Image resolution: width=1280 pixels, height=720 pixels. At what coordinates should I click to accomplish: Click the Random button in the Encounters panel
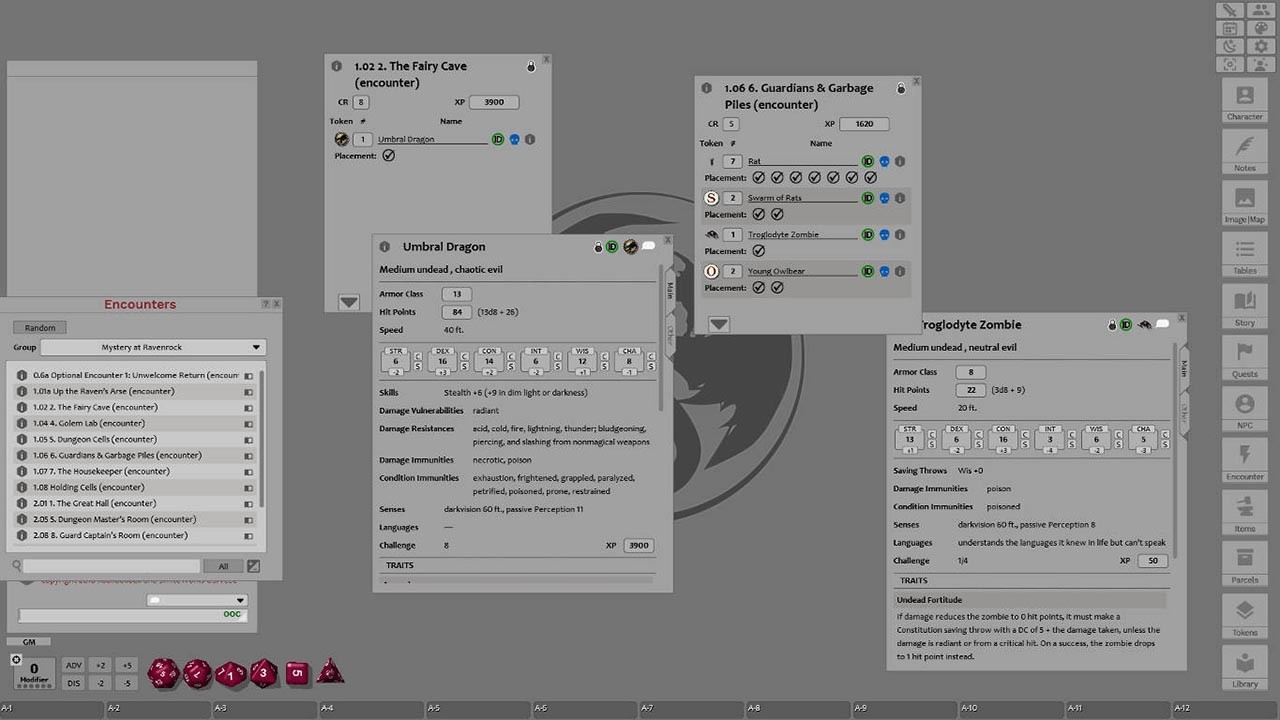[x=39, y=327]
